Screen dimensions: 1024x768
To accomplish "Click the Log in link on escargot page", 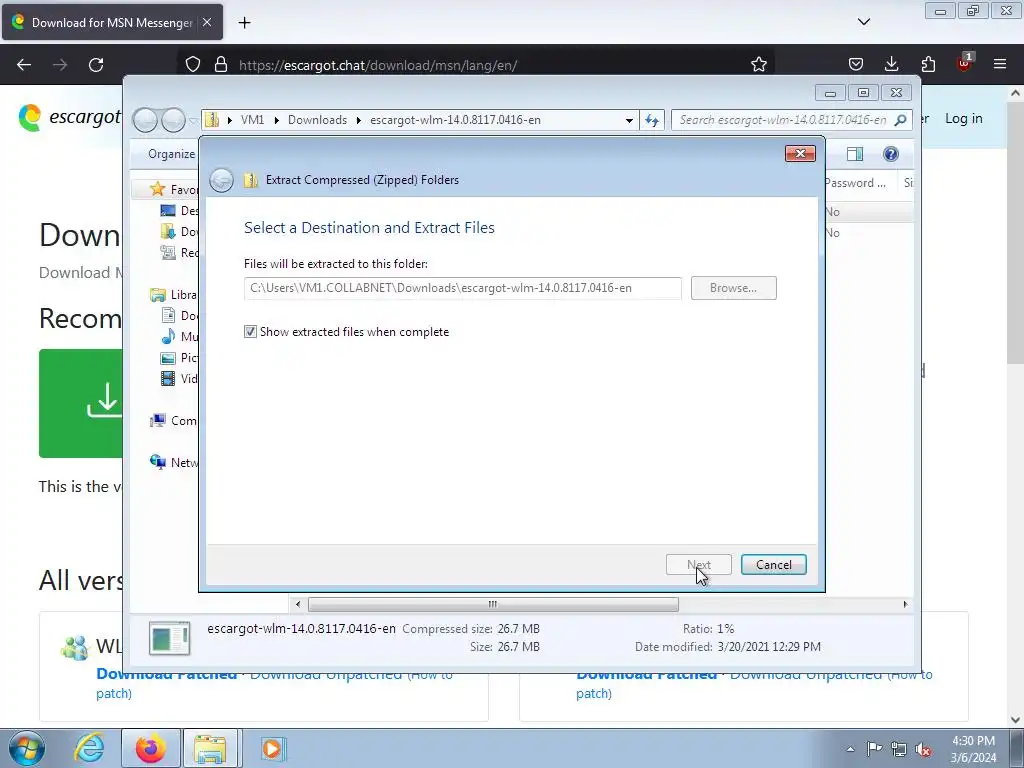I will [x=963, y=118].
